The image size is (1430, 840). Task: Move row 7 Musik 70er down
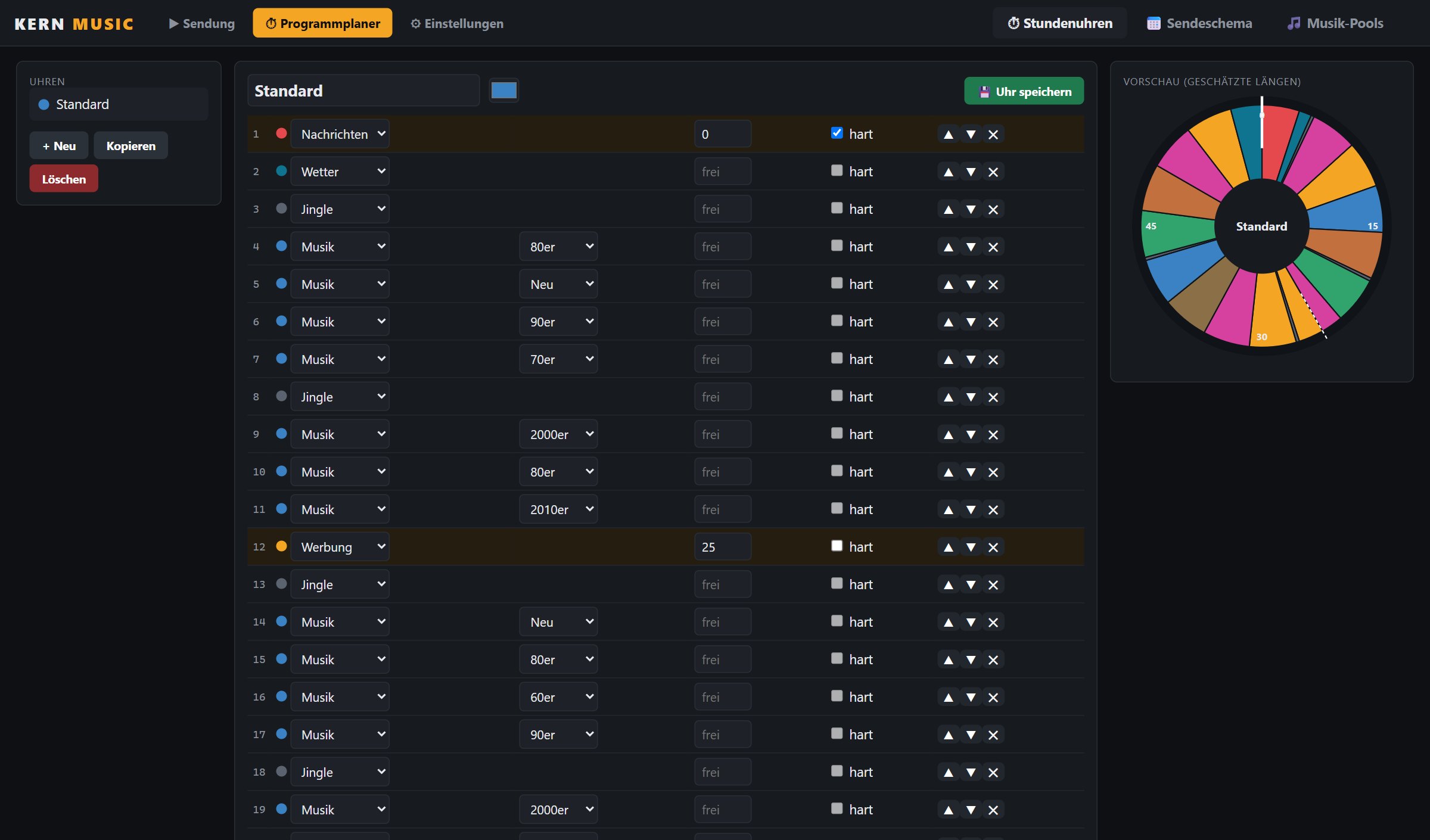(x=971, y=359)
